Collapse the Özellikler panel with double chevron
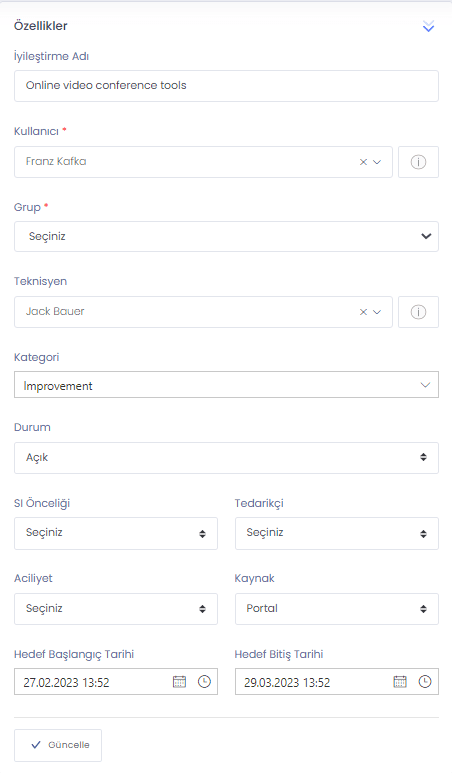452x773 pixels. [428, 27]
